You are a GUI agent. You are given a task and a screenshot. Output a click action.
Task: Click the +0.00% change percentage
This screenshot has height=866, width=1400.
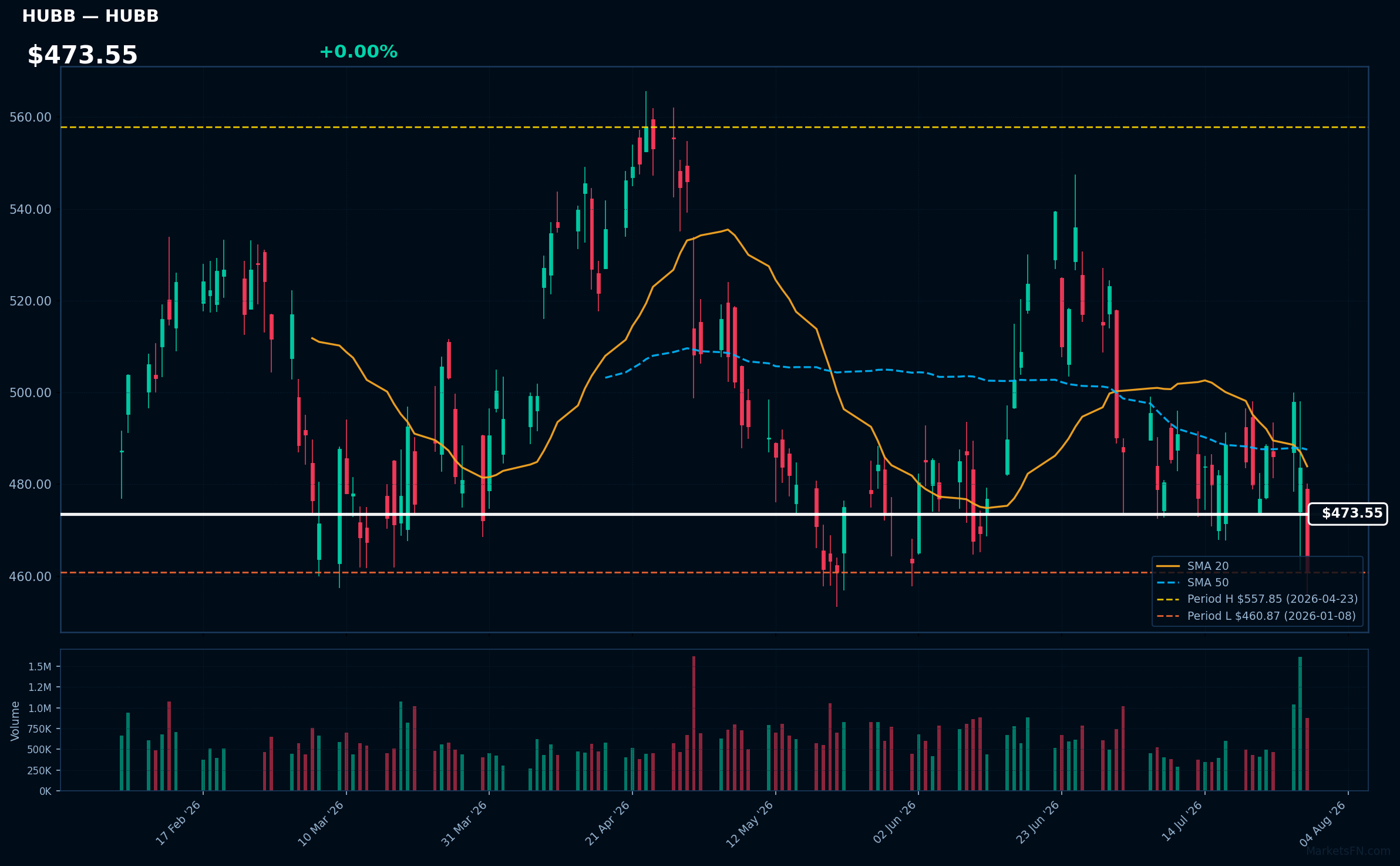click(x=358, y=52)
